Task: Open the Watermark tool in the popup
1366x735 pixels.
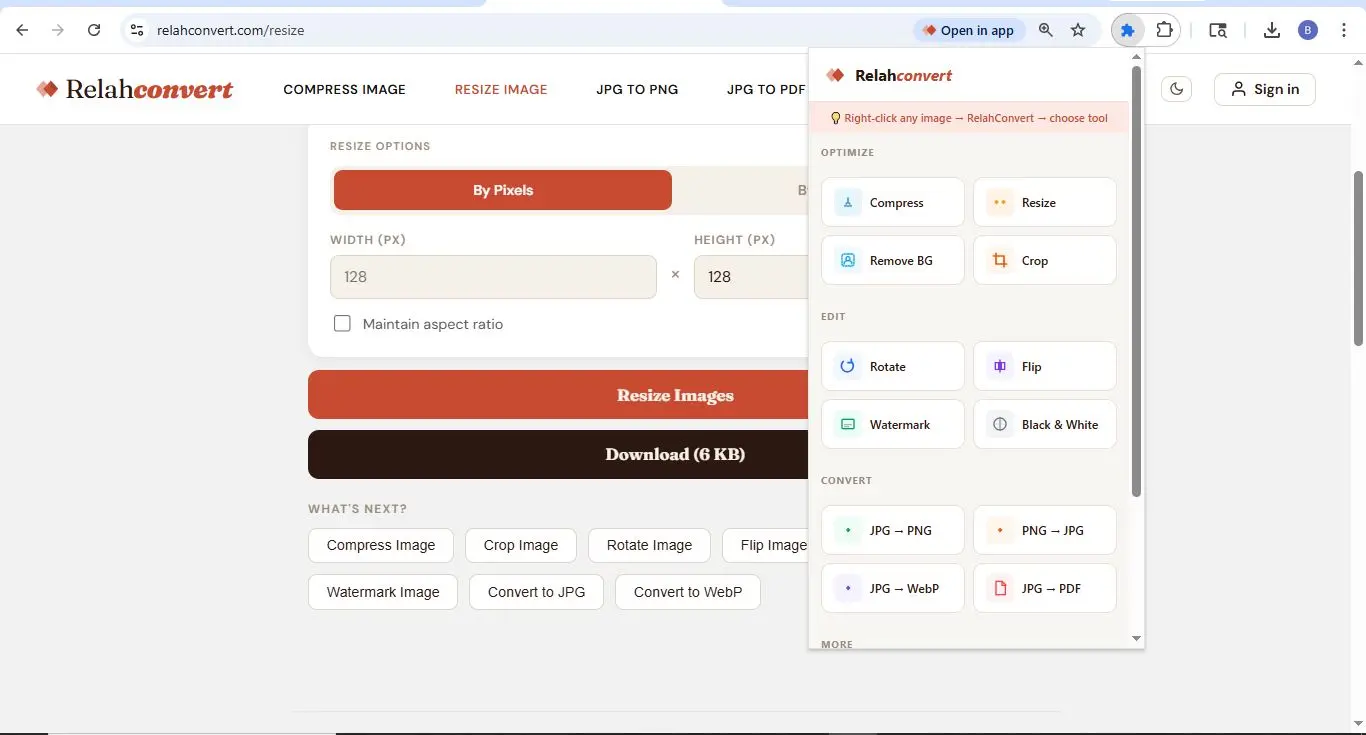Action: point(892,424)
